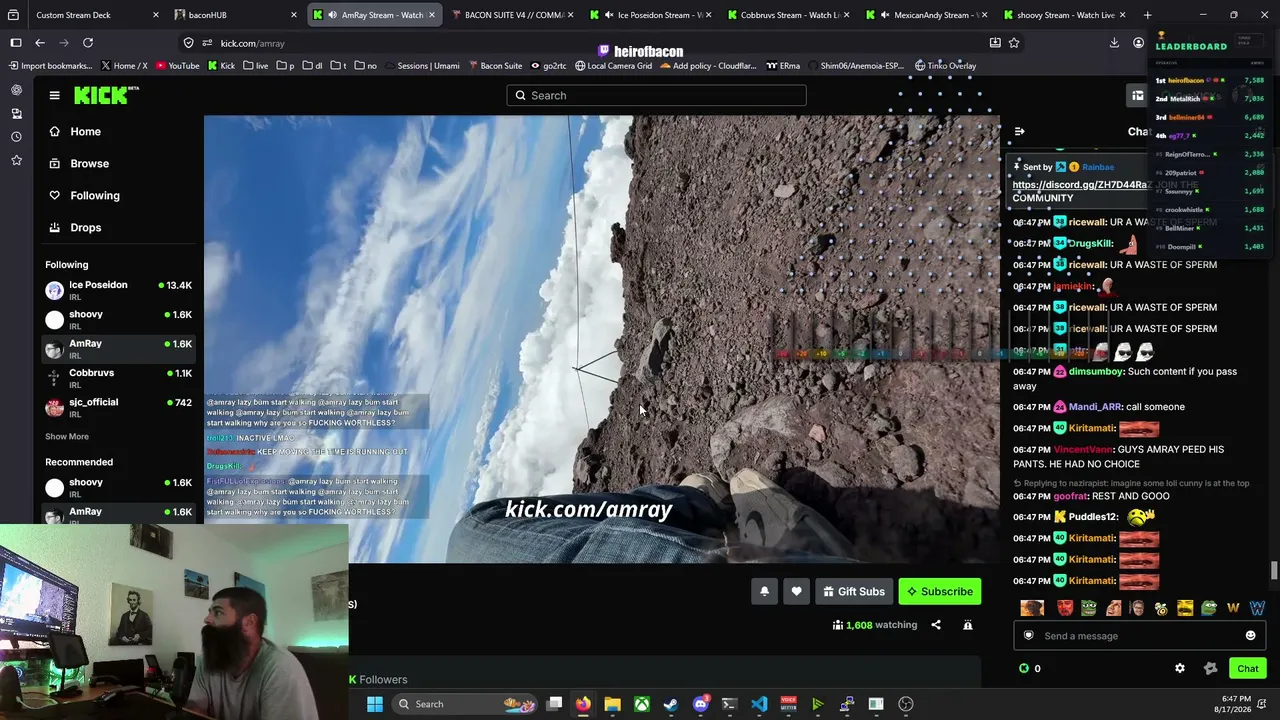Open the YouTube bookmark
Screen dimensions: 1280x720
point(176,66)
